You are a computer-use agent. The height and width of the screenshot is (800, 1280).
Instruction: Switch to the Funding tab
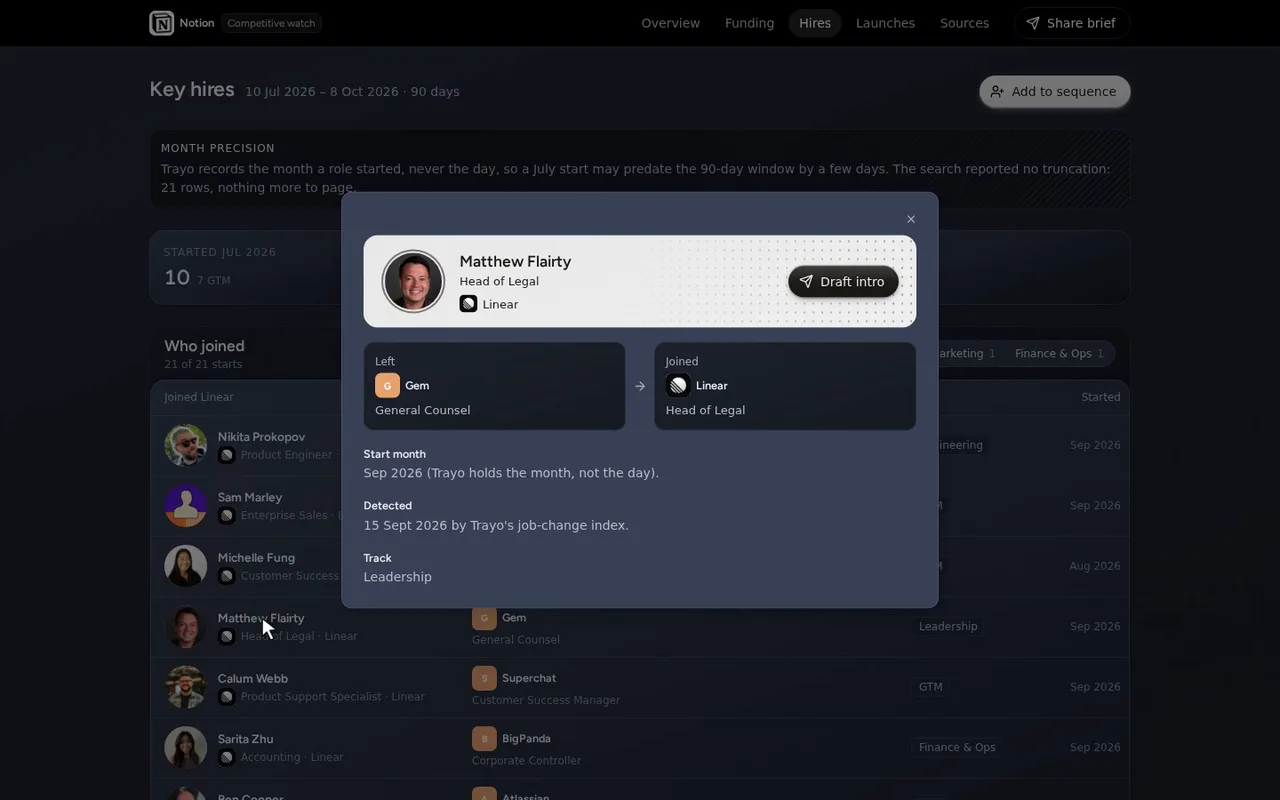(749, 23)
